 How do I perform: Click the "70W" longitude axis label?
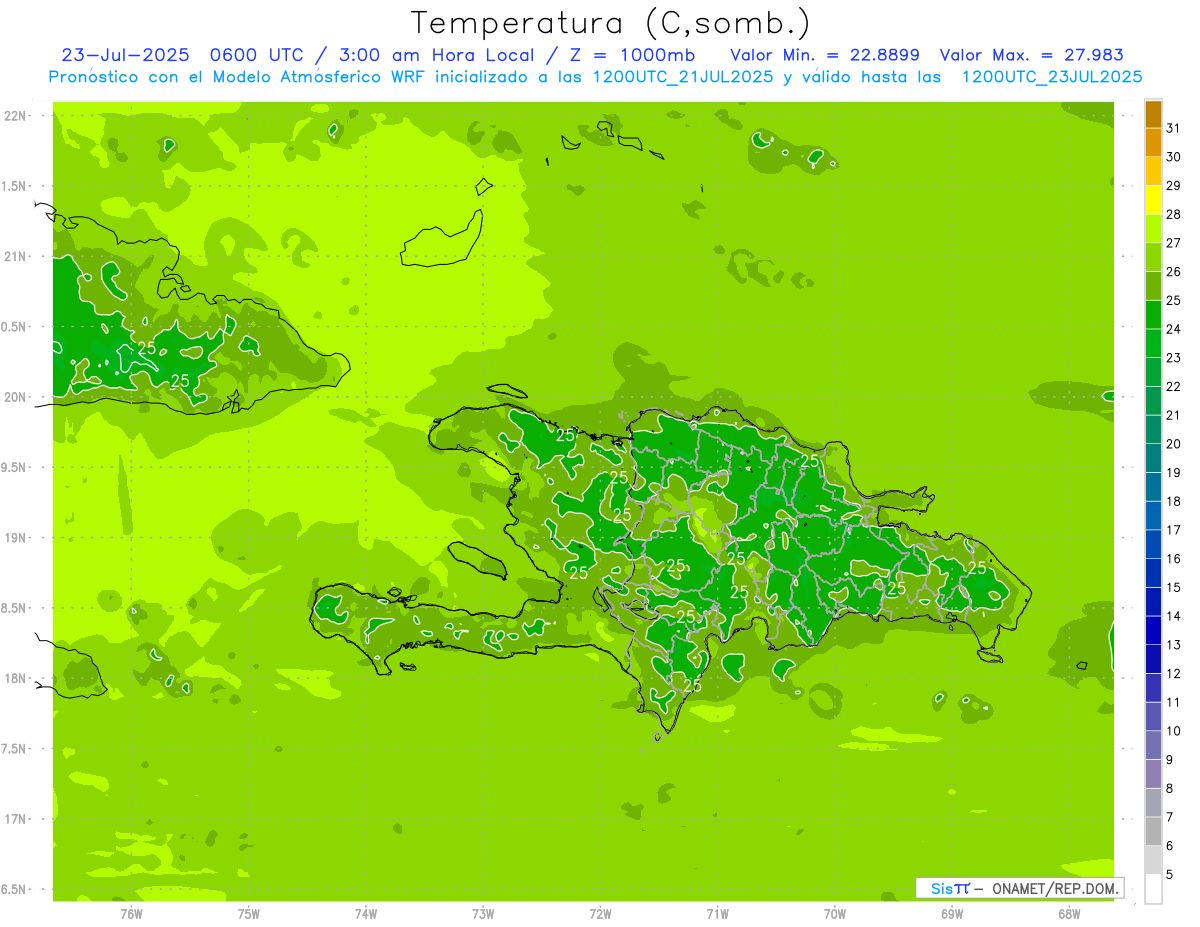click(835, 913)
